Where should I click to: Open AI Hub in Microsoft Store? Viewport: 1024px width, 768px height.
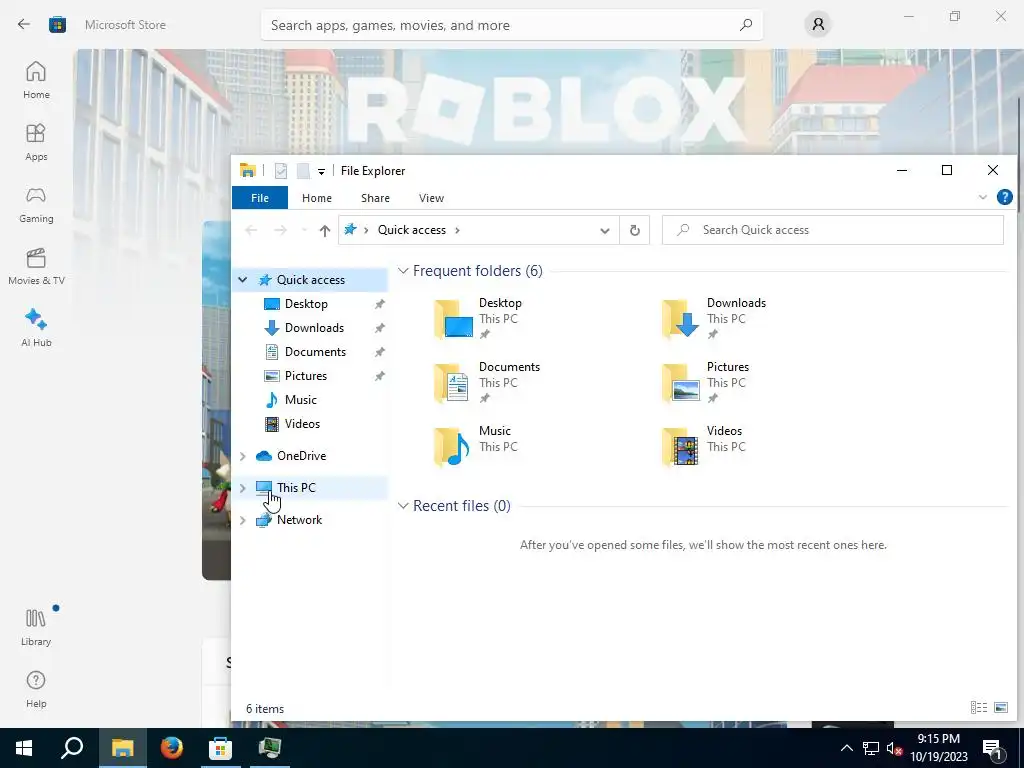[36, 328]
